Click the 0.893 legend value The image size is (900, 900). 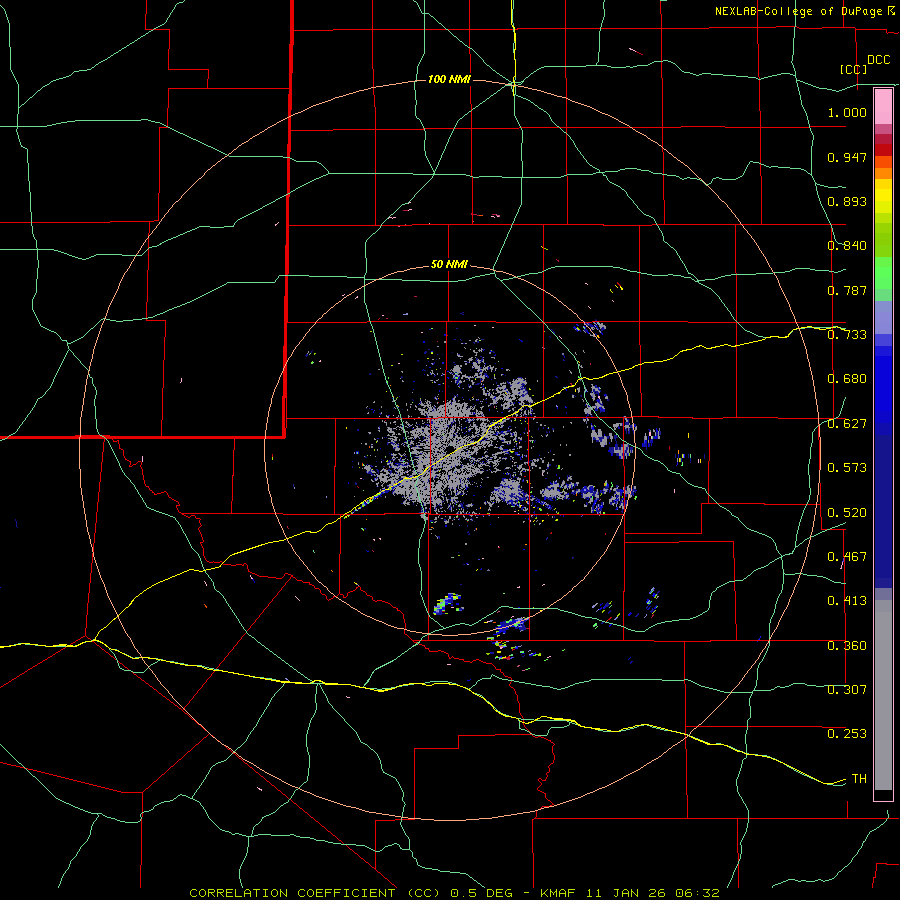point(847,201)
